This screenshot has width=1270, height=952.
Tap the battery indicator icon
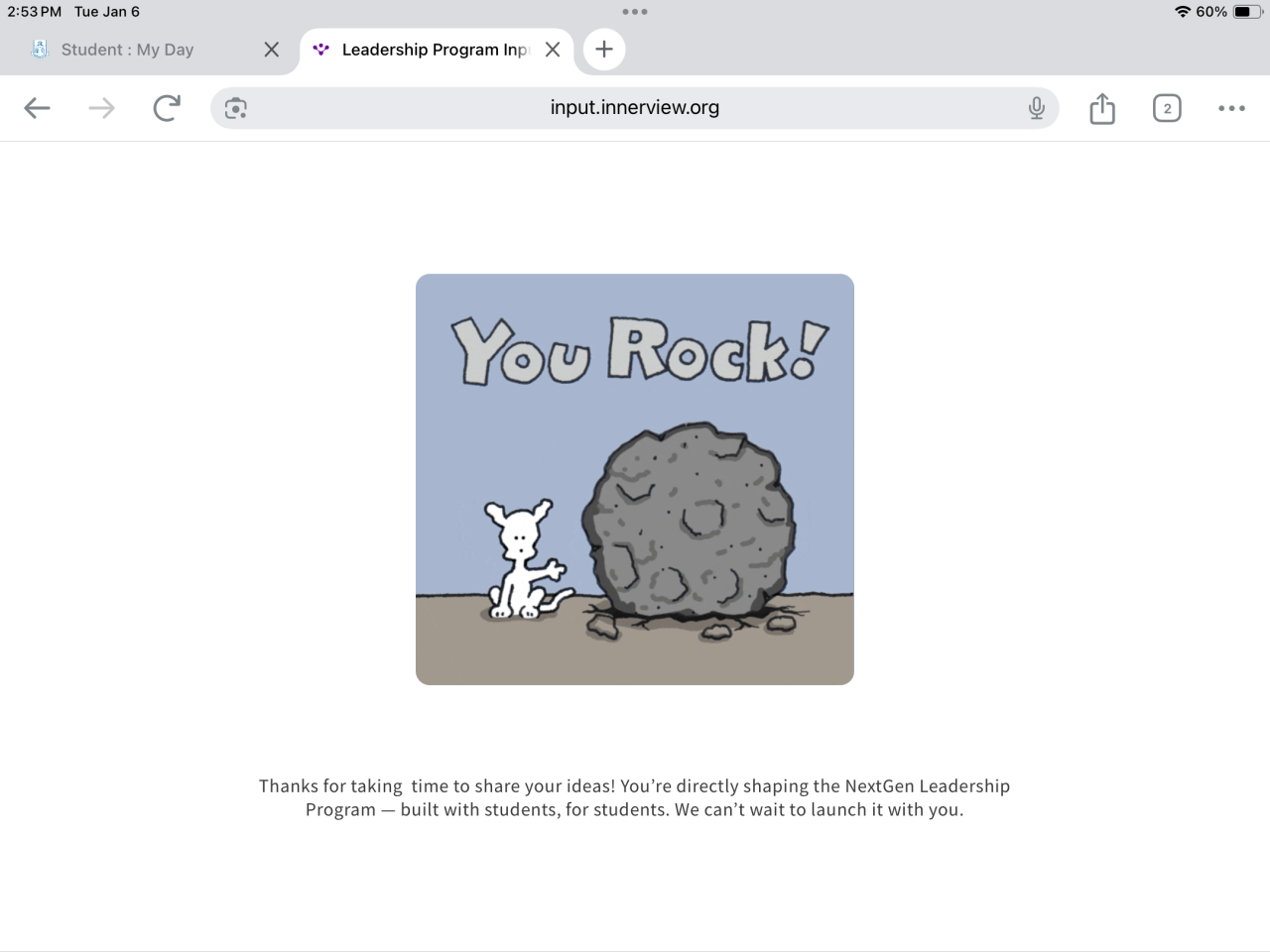pos(1248,12)
